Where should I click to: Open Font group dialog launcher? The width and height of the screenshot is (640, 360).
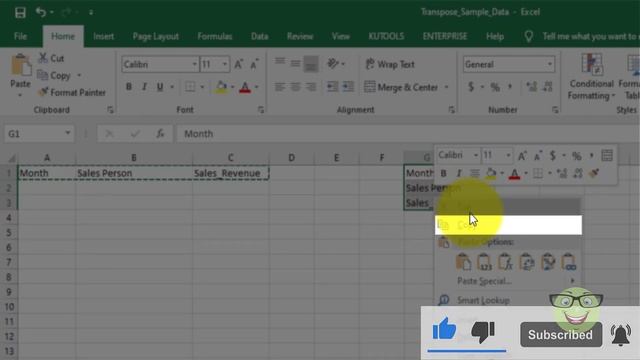pos(261,110)
